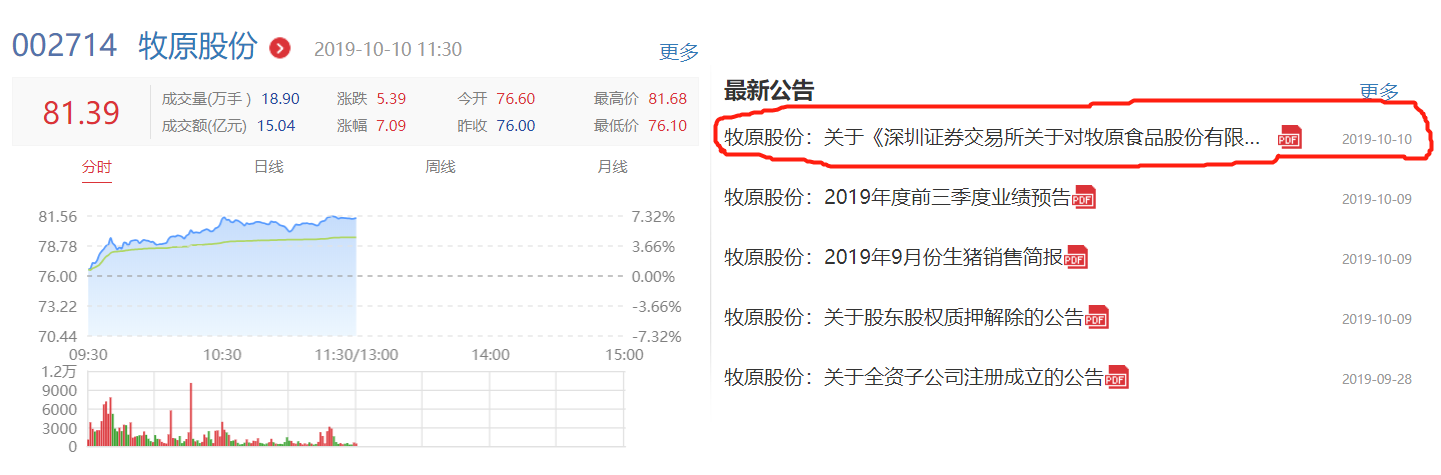Click the 涨跌 value 5.39
Screen dimensions: 1441x475
tap(391, 99)
